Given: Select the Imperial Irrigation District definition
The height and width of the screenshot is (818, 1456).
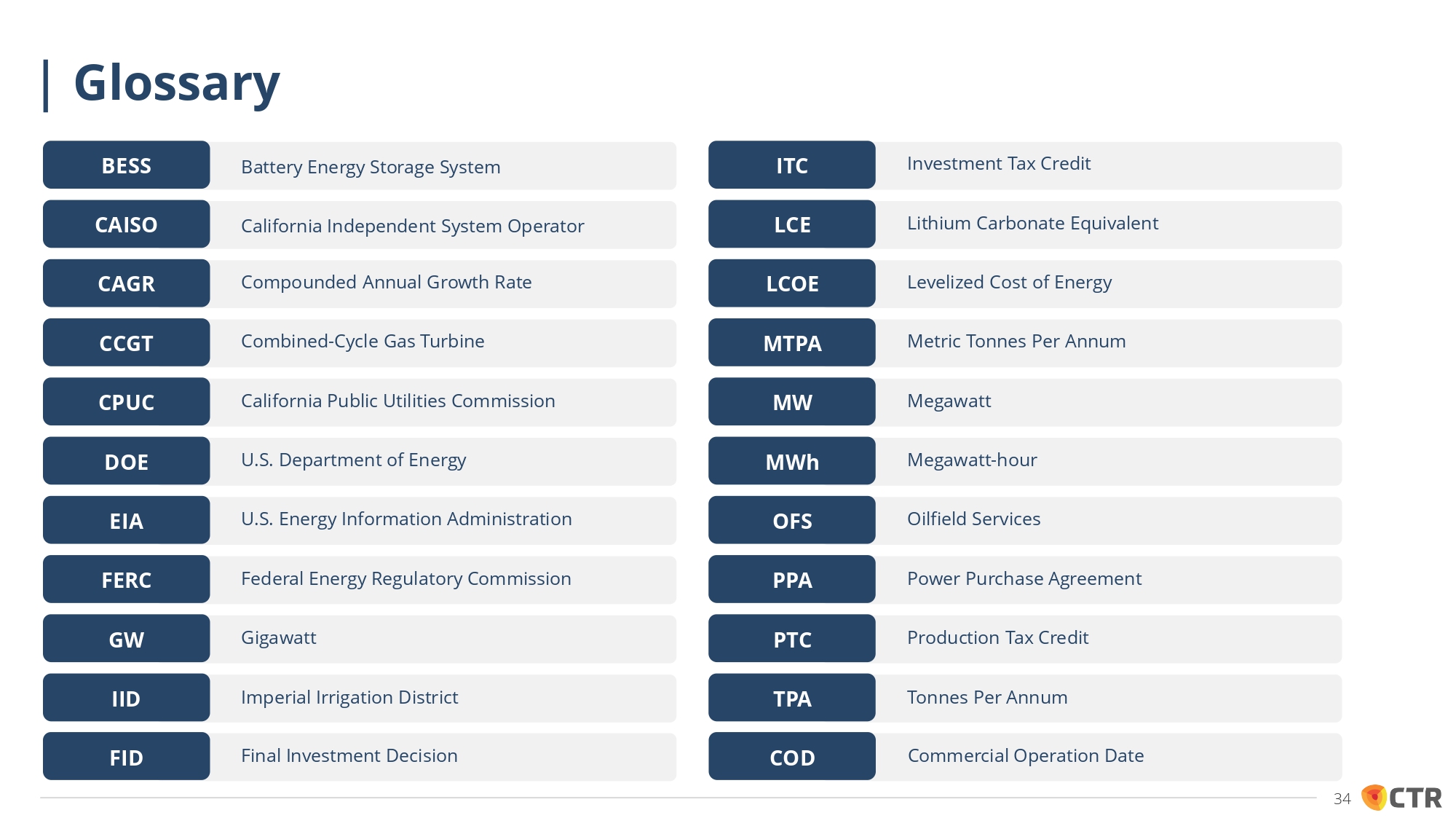Looking at the screenshot, I should [349, 698].
